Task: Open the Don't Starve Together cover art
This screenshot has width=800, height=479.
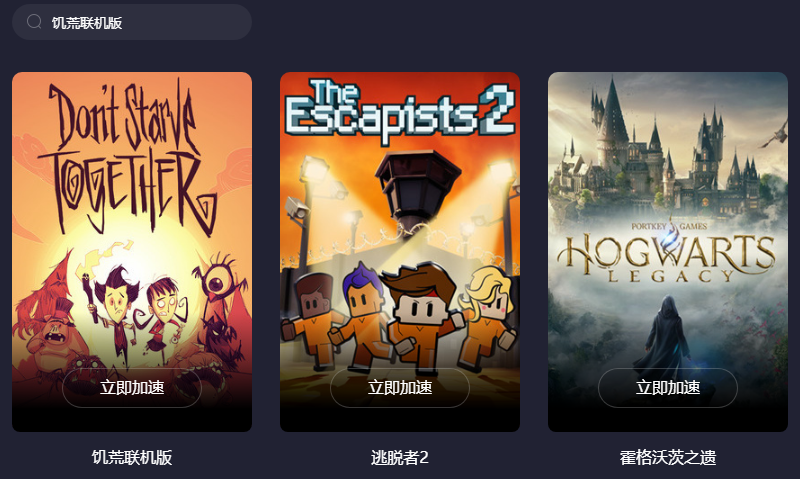Action: 132,252
